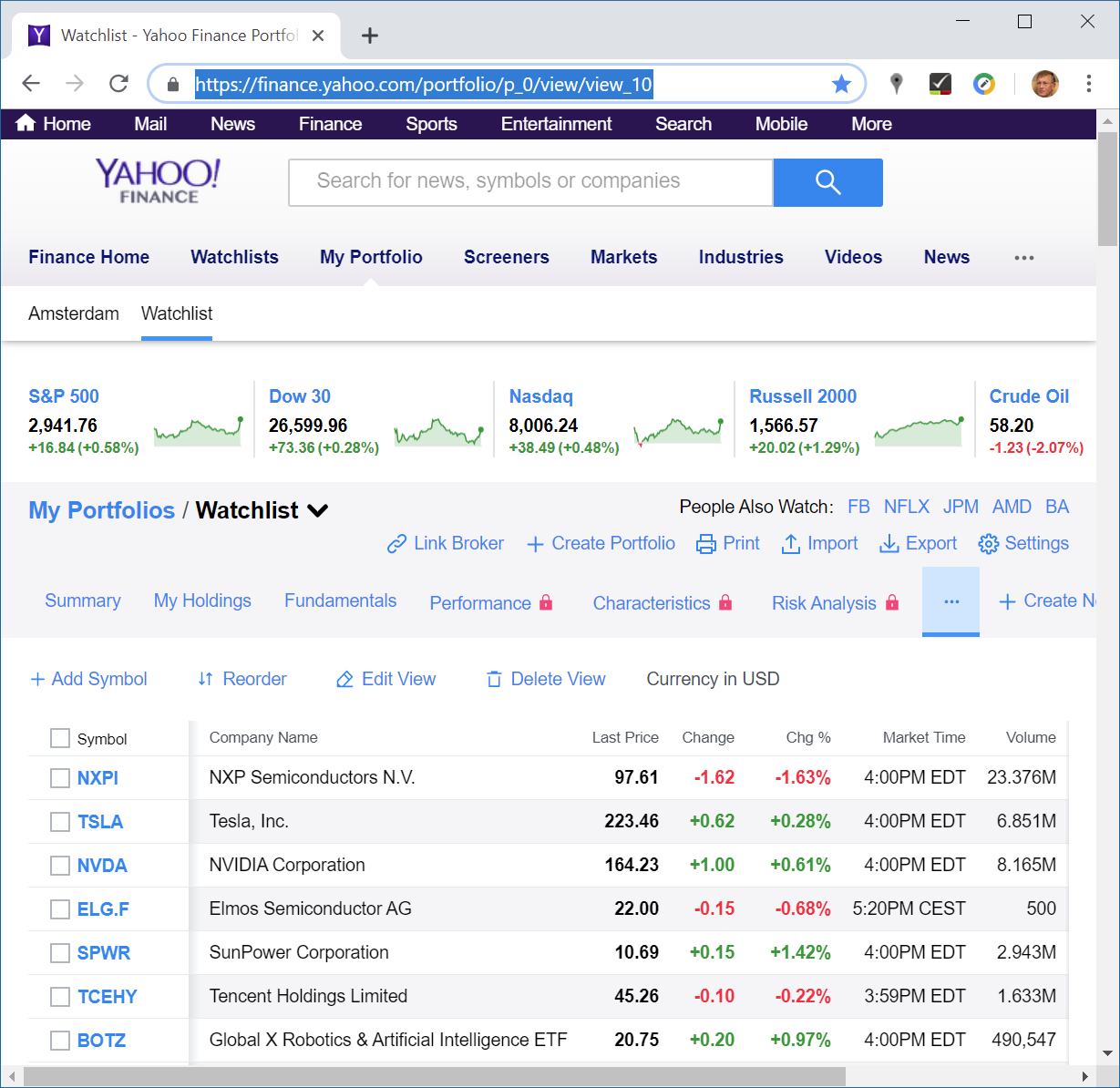
Task: Open portfolio Settings gear
Action: click(x=988, y=544)
